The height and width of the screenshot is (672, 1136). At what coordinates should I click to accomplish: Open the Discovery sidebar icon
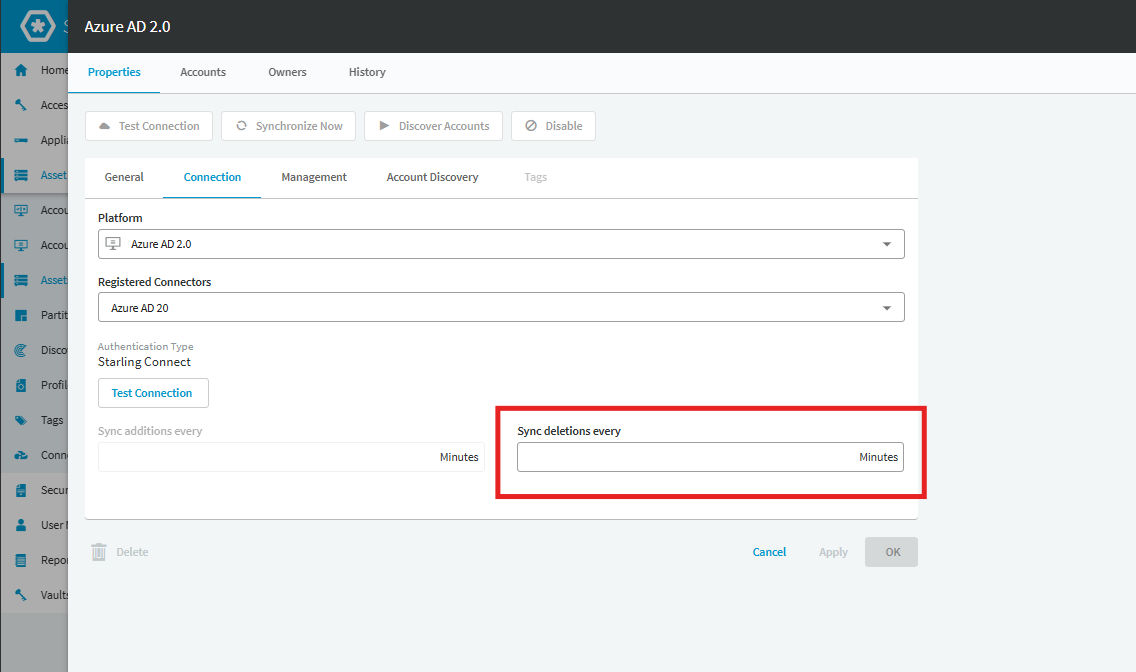click(21, 350)
